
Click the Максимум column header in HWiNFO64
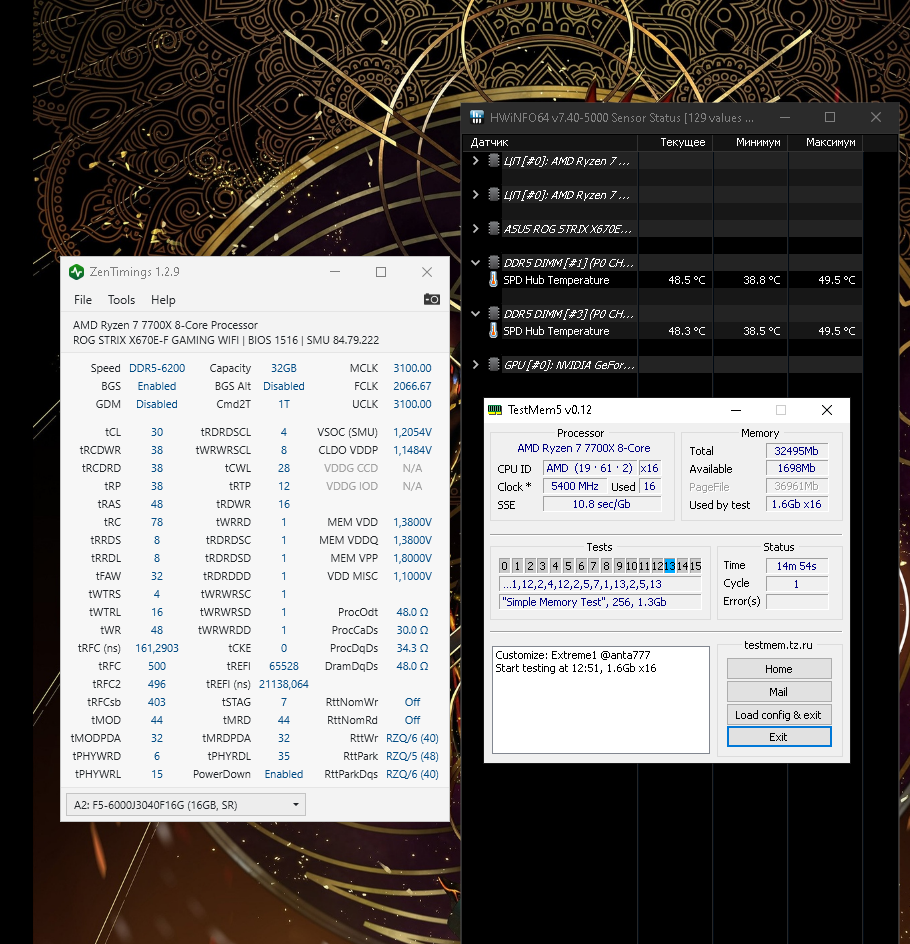pyautogui.click(x=826, y=142)
